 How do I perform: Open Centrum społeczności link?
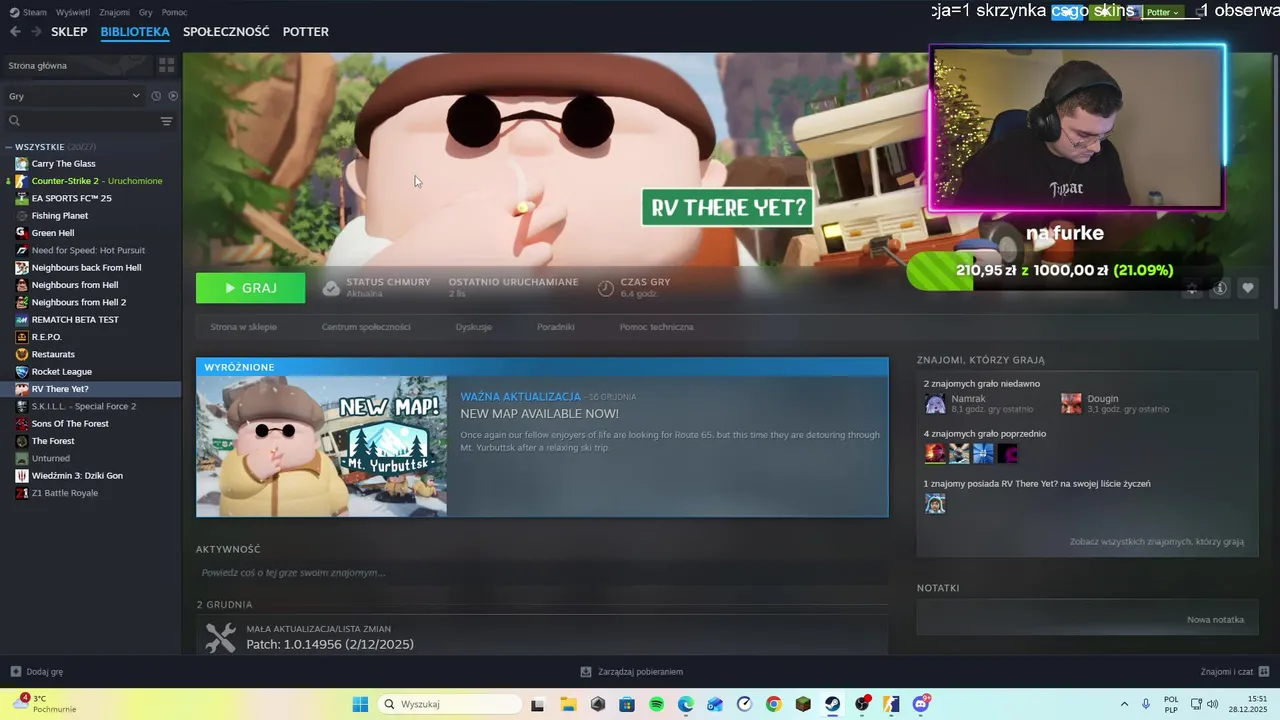[x=366, y=327]
